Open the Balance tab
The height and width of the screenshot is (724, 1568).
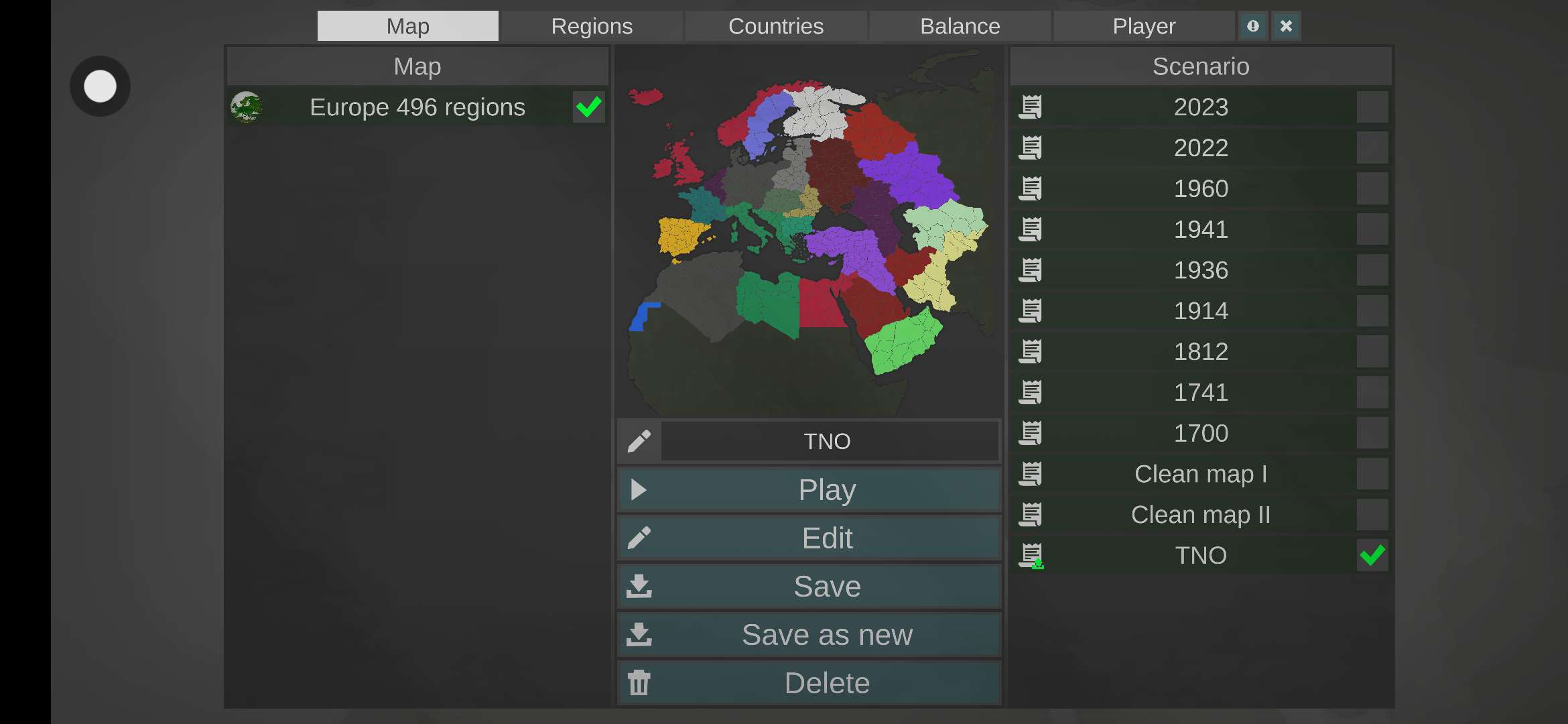click(x=960, y=26)
